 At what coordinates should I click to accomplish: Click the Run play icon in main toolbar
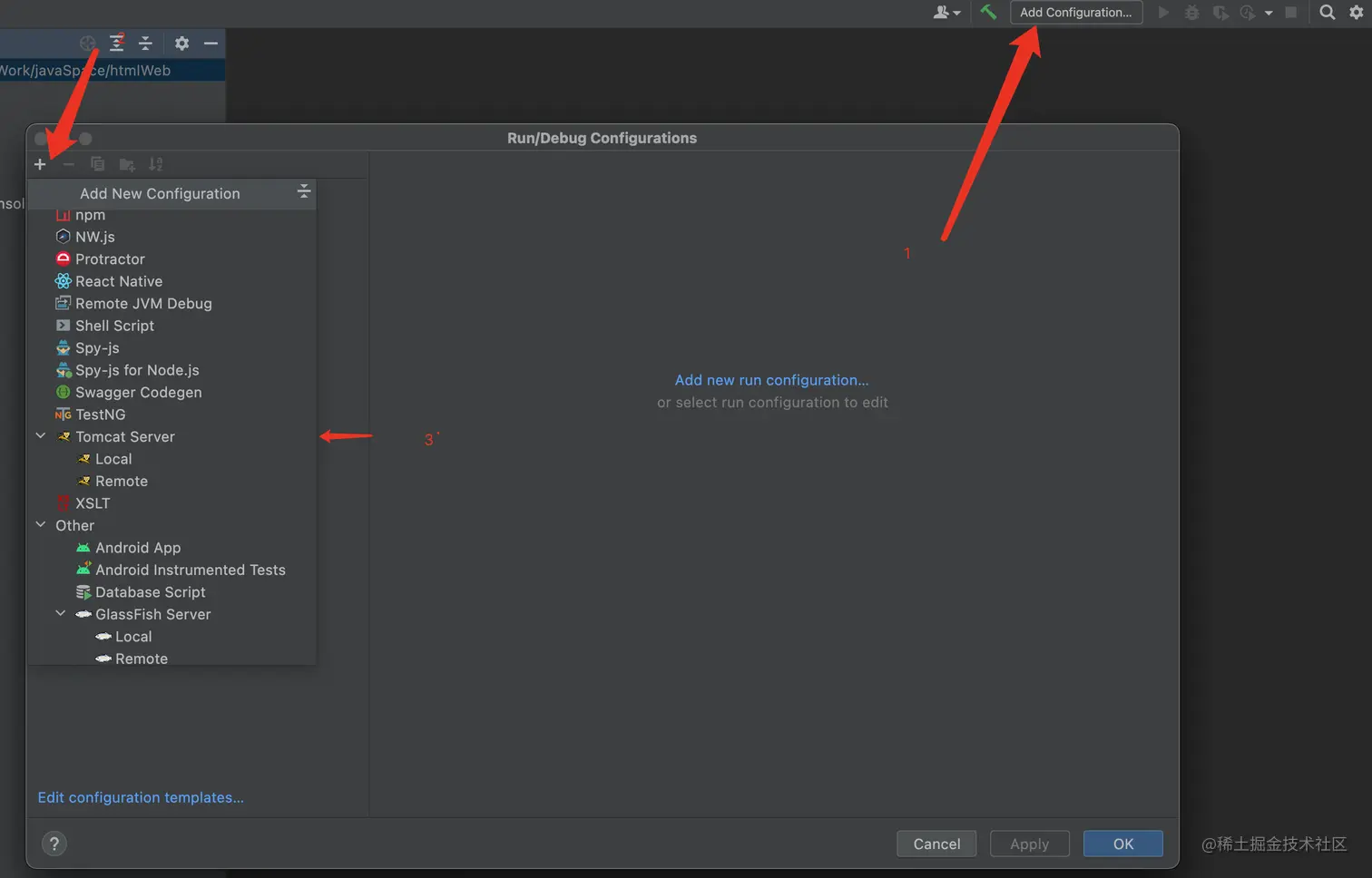(1163, 13)
